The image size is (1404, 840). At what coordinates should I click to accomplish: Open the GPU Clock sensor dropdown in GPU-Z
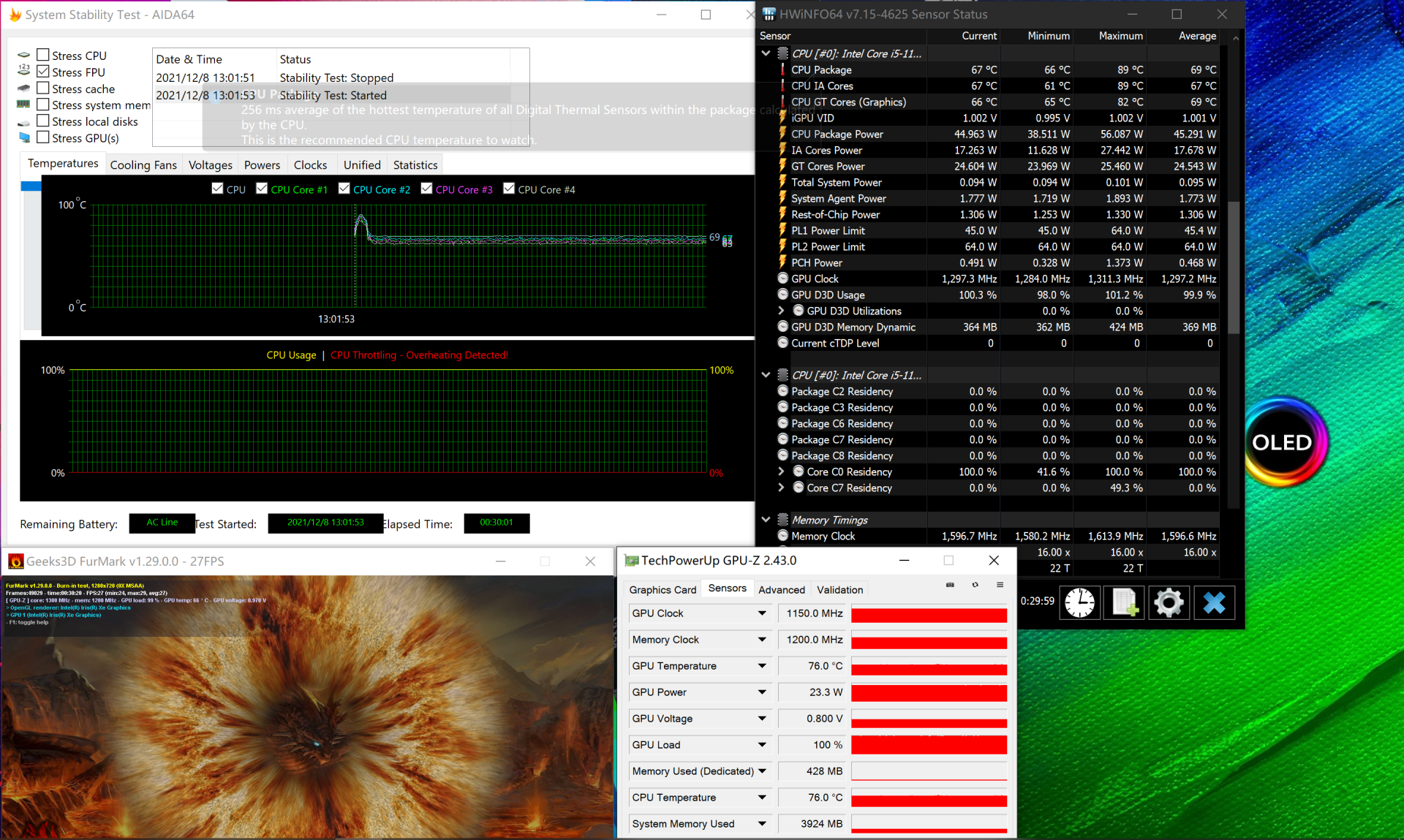(762, 613)
